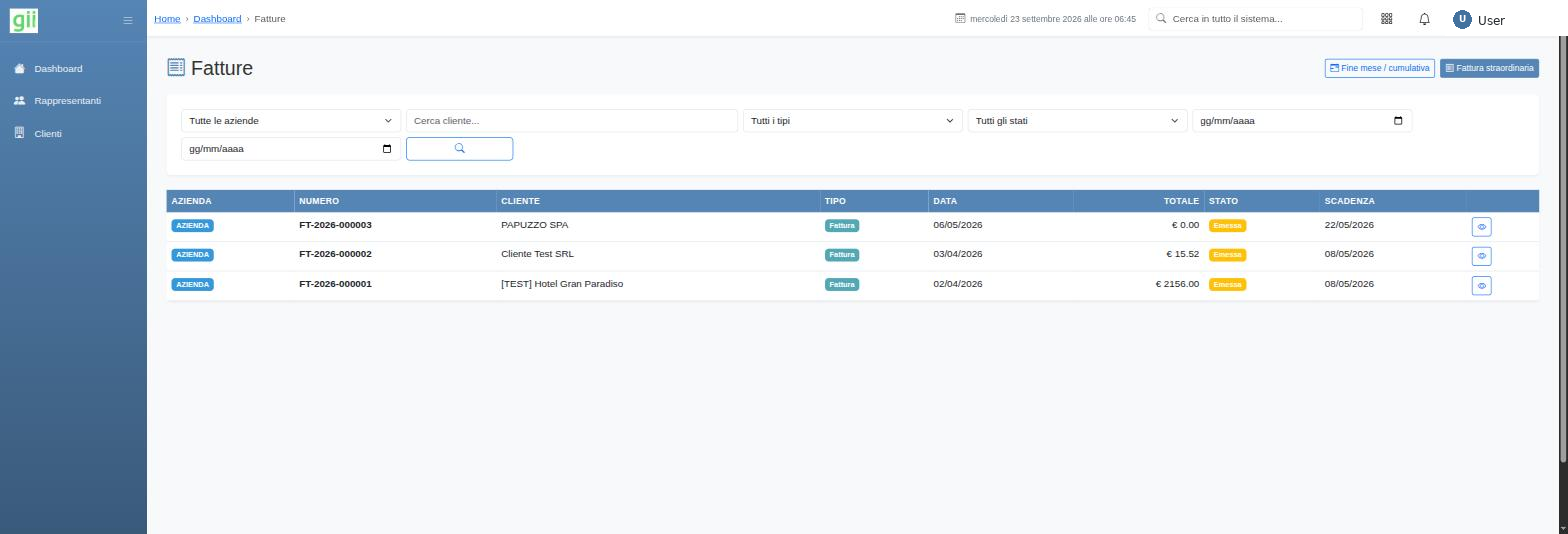The width and height of the screenshot is (1568, 534).
Task: Click invoice number FT-2026-000001
Action: (x=335, y=284)
